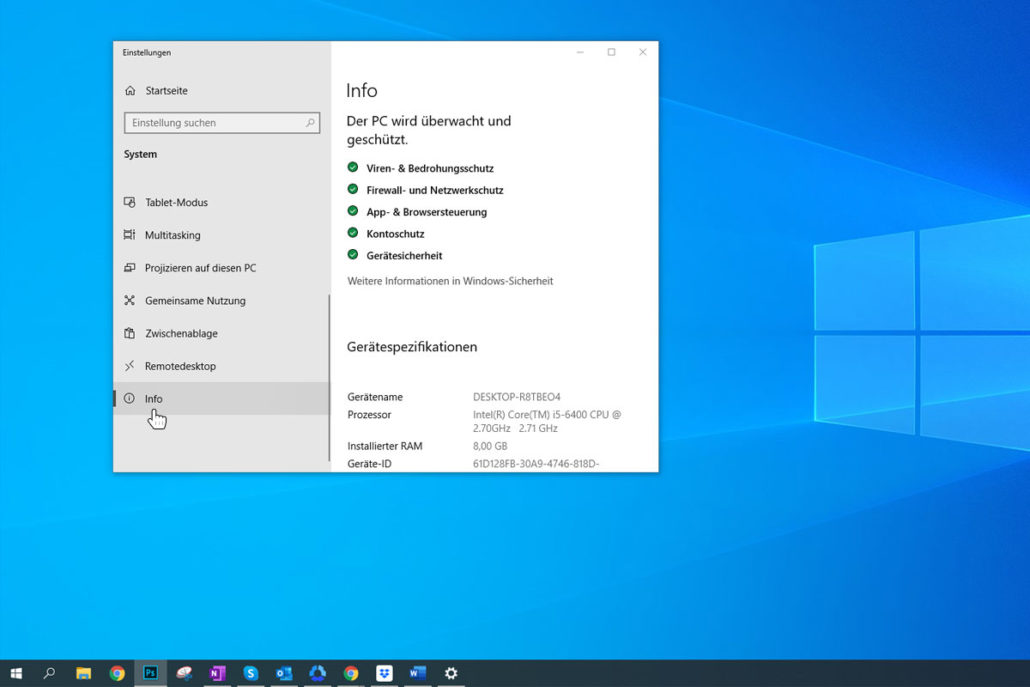This screenshot has width=1030, height=687.
Task: Select the Info sidebar item
Action: (x=153, y=399)
